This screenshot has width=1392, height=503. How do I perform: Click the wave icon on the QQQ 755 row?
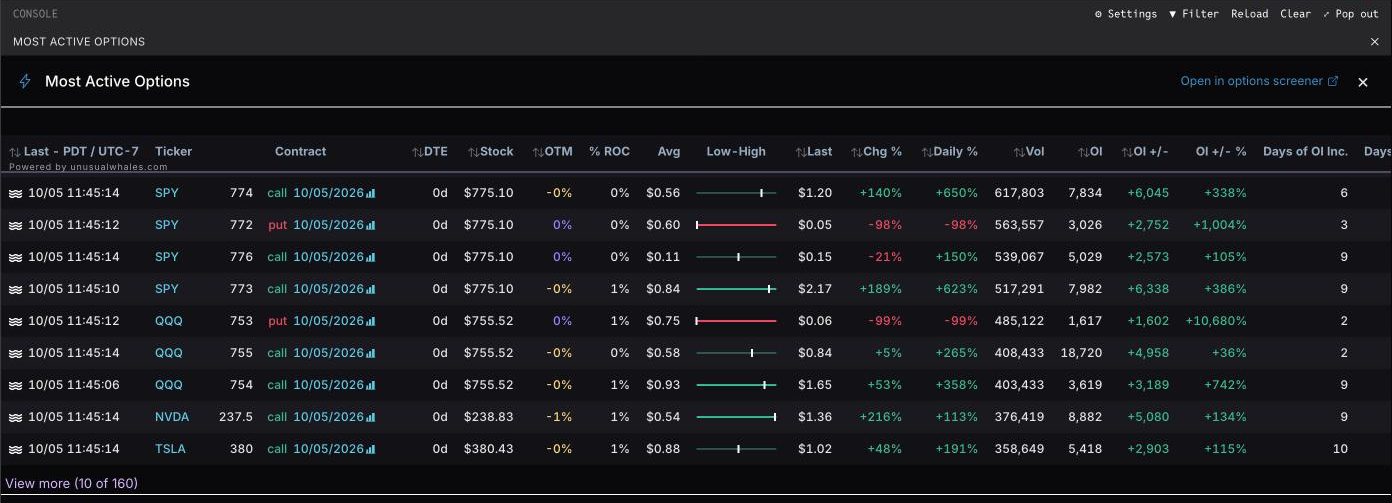16,353
